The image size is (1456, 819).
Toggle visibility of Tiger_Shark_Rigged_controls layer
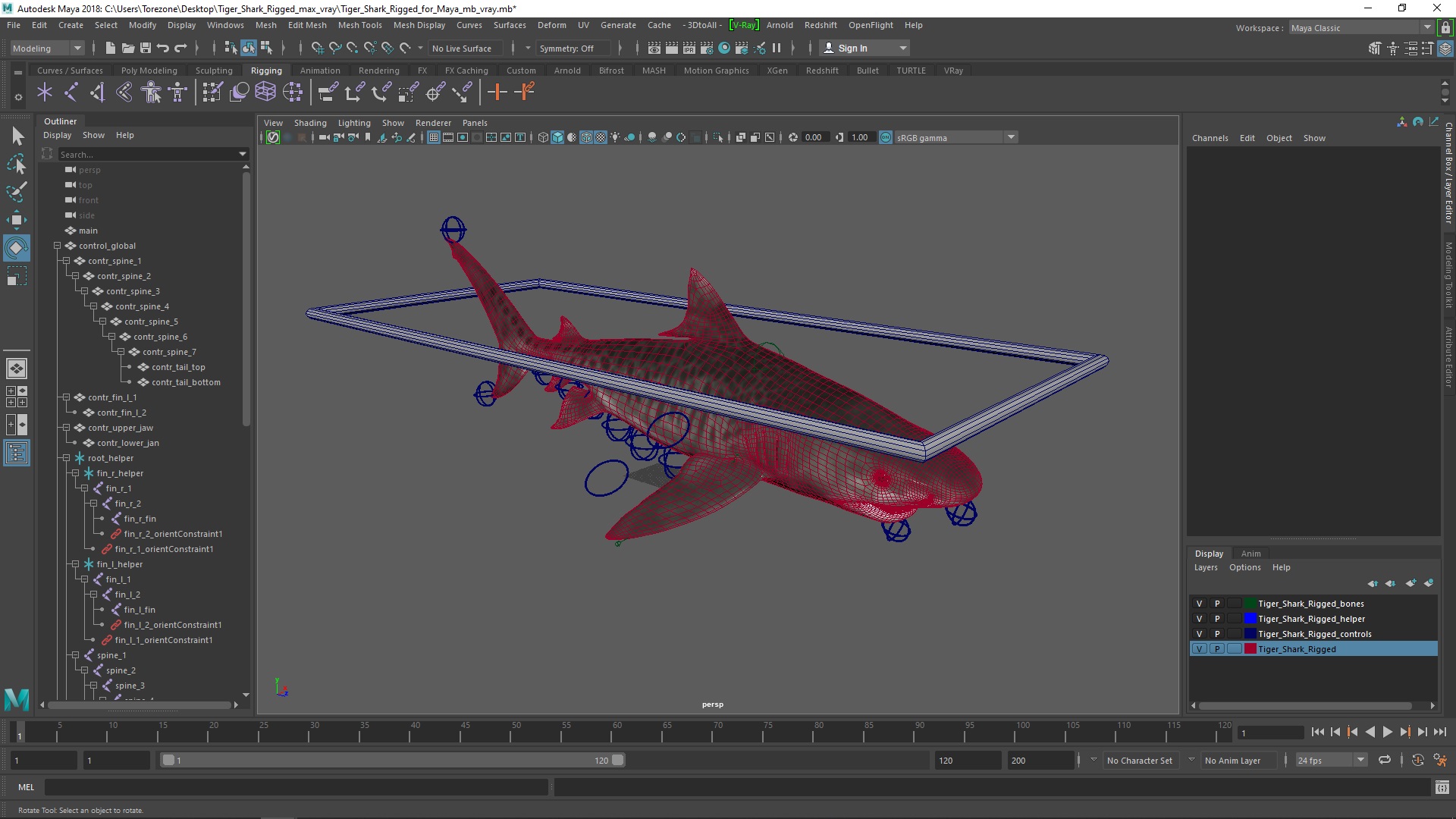click(1198, 634)
